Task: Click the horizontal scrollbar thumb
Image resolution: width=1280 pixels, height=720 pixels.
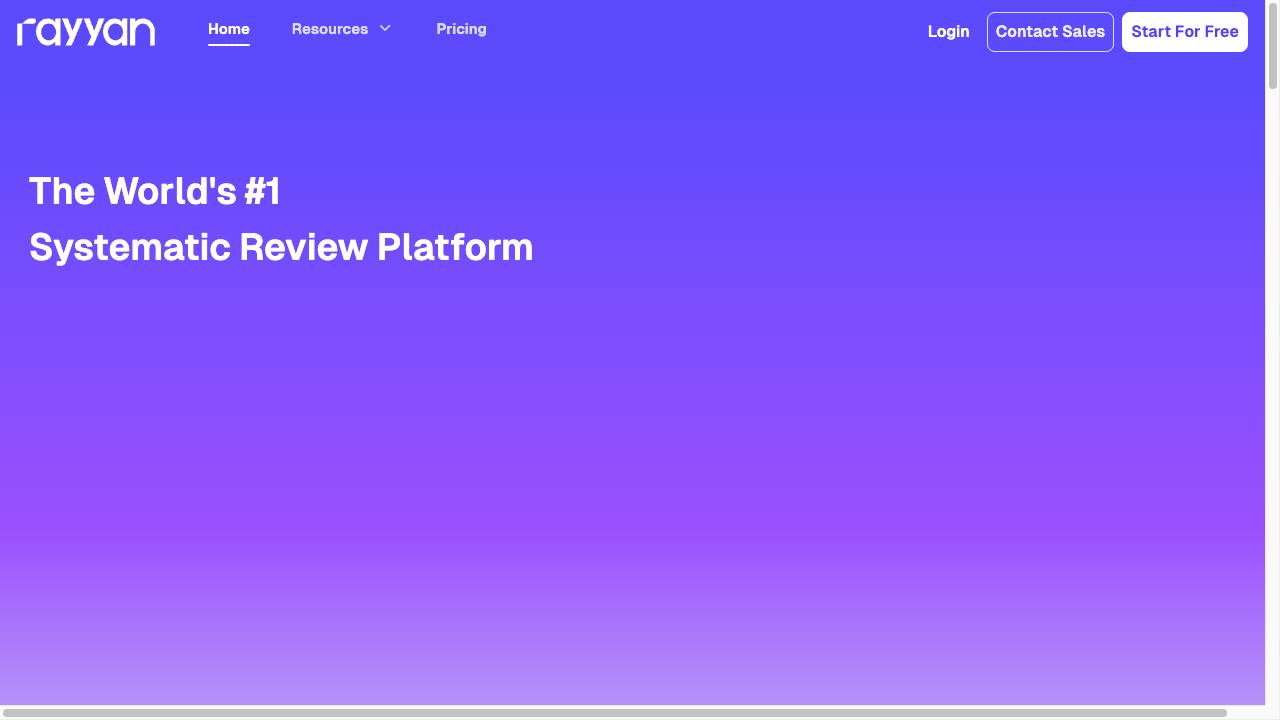Action: pos(614,713)
